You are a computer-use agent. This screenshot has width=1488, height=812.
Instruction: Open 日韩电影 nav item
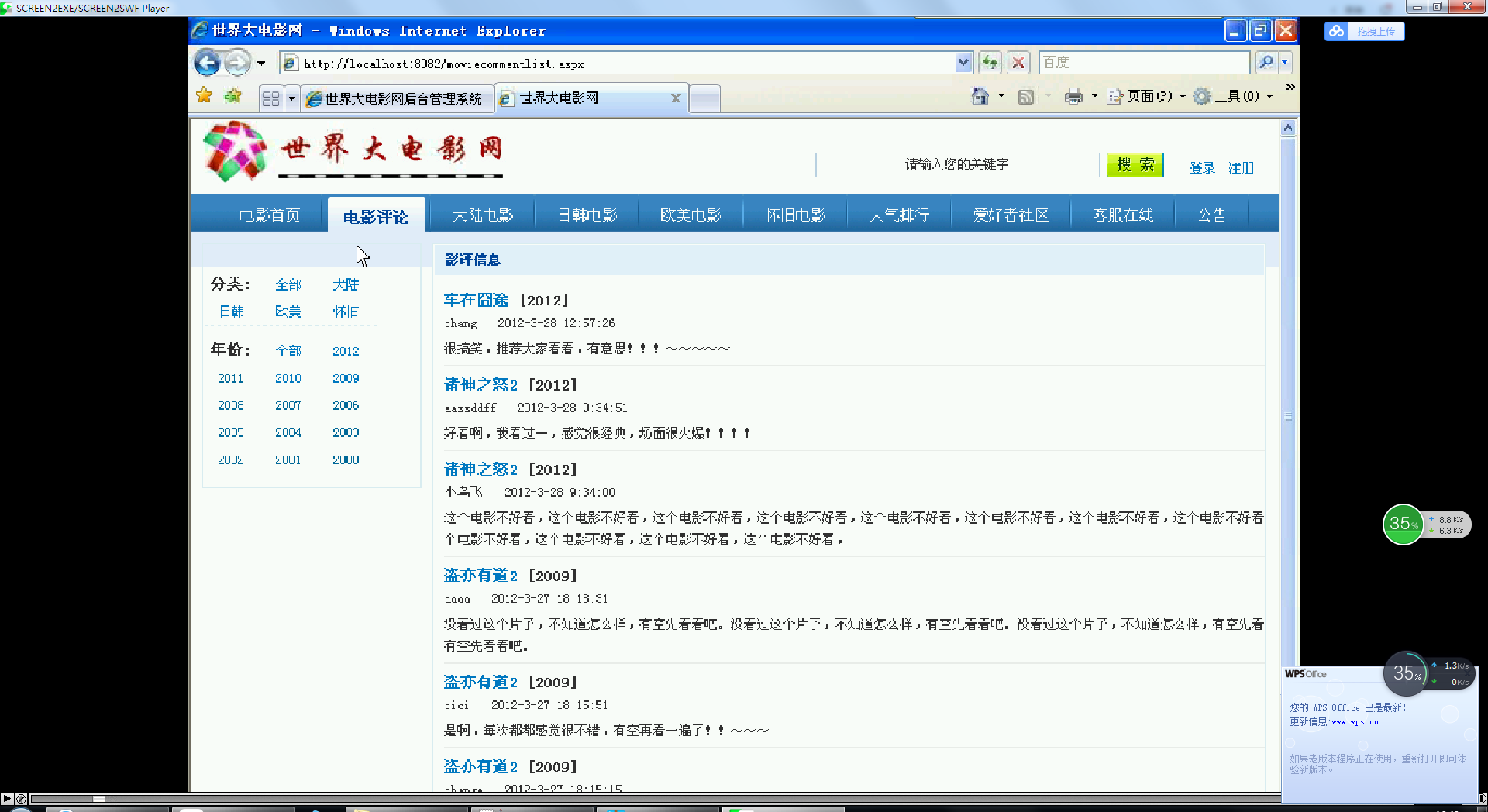[587, 215]
